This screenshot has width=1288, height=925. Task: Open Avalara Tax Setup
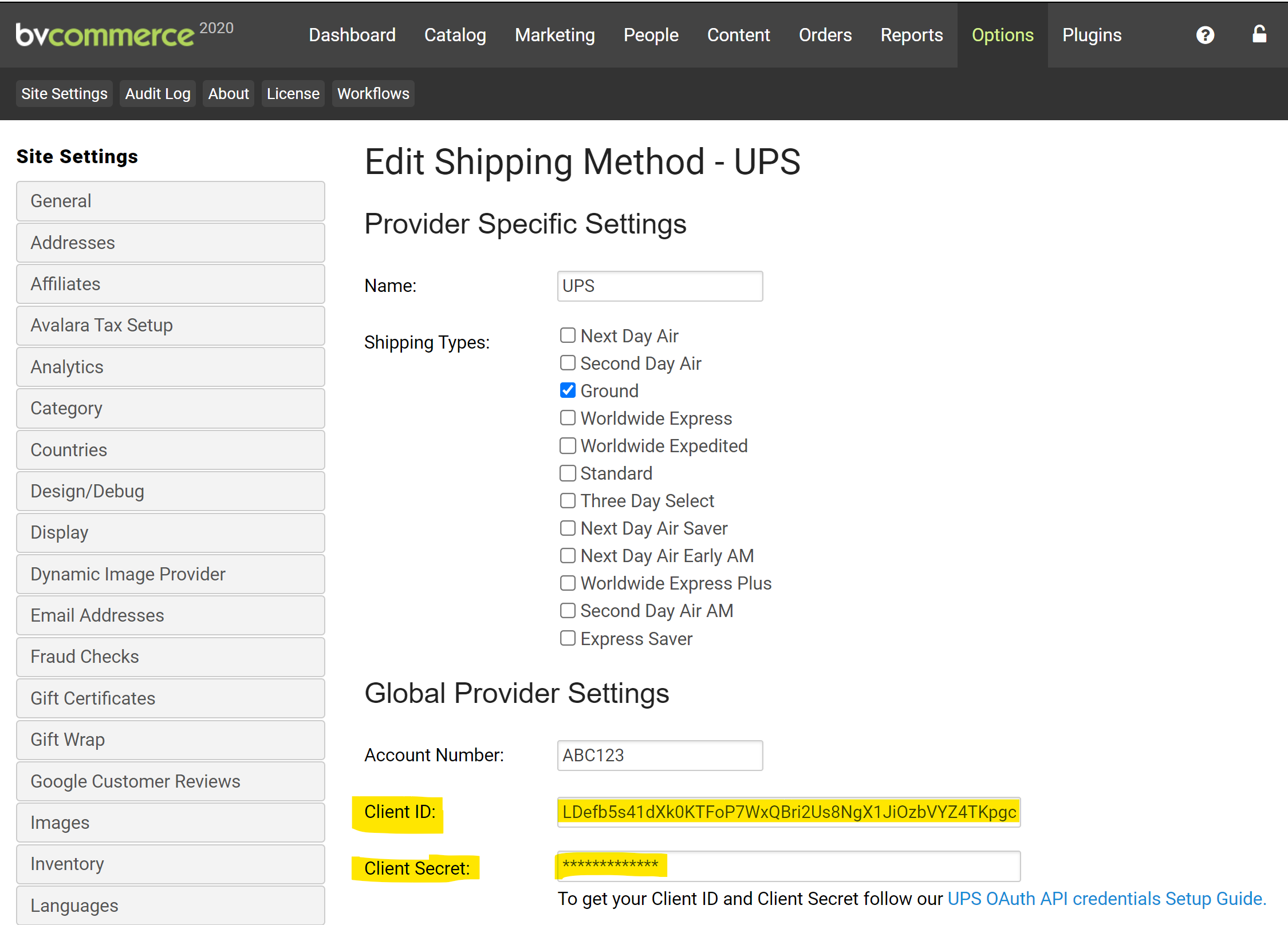tap(171, 326)
